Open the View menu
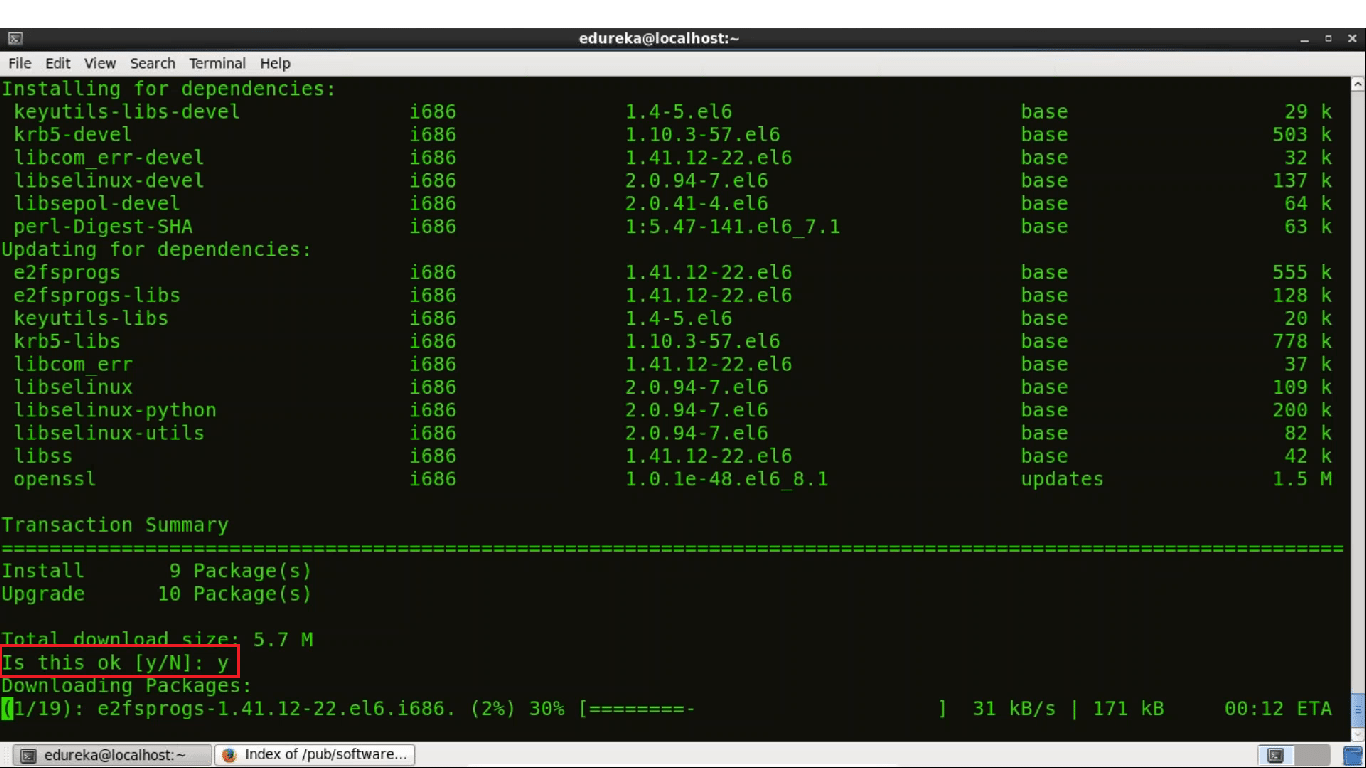This screenshot has height=768, width=1366. coord(100,63)
